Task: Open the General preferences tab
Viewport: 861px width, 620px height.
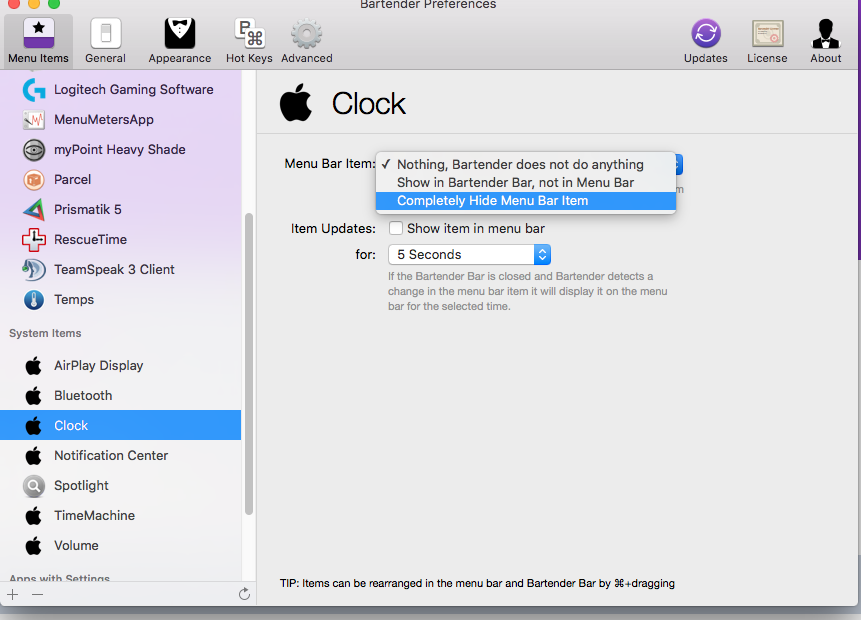Action: coord(105,41)
